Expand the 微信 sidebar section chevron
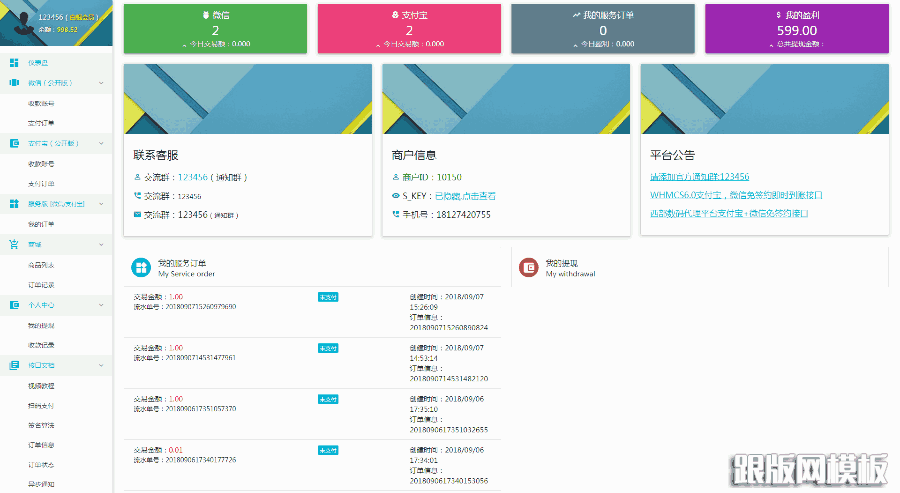Screen dimensions: 900x493 101,83
